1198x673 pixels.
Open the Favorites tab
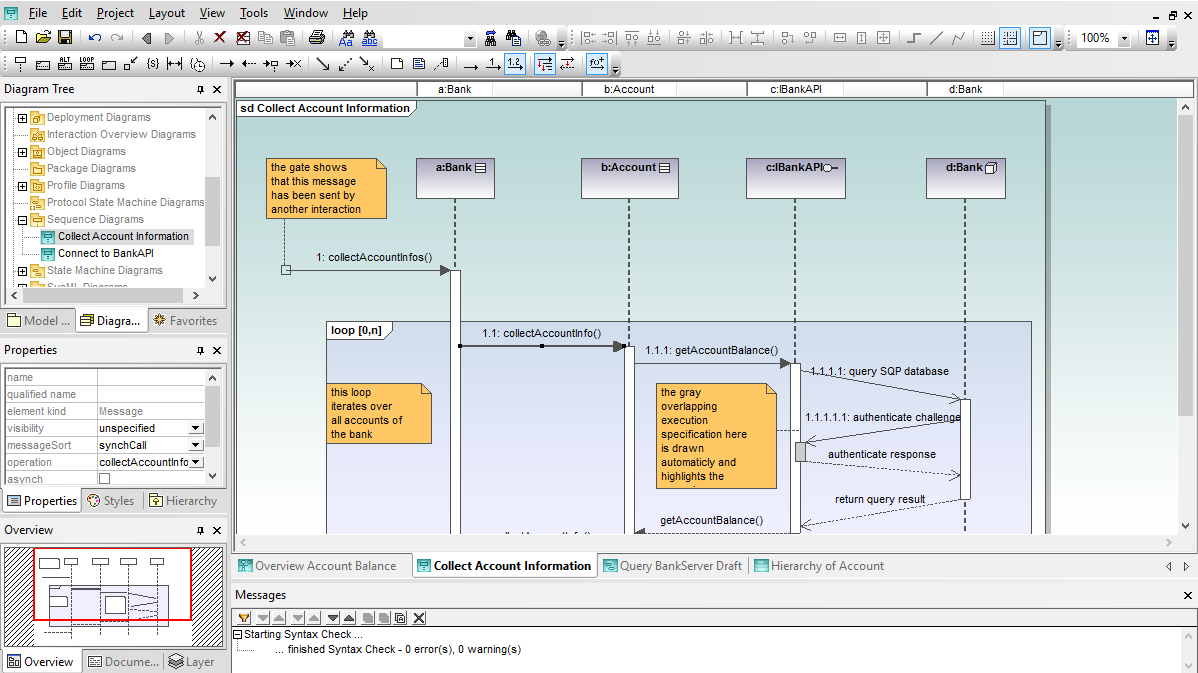point(185,321)
